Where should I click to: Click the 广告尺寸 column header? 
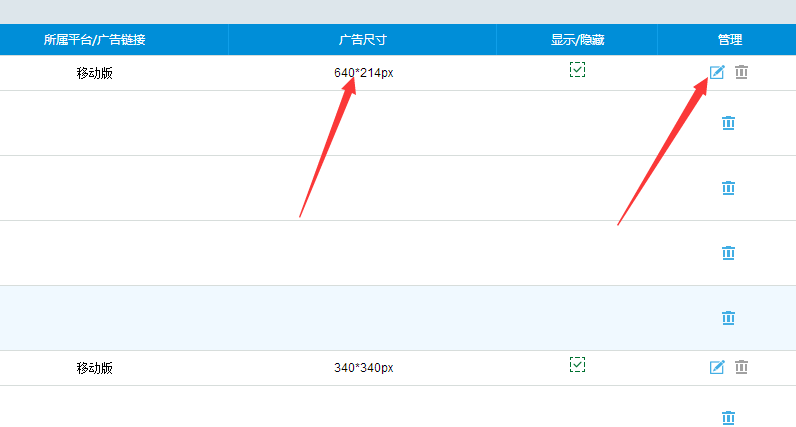[x=362, y=40]
